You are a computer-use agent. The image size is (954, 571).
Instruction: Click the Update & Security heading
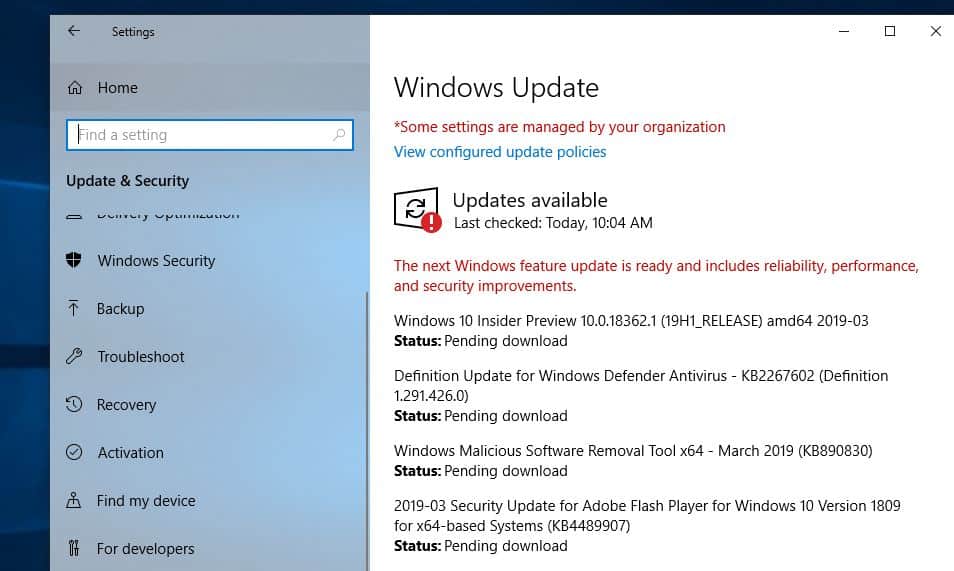(x=128, y=181)
